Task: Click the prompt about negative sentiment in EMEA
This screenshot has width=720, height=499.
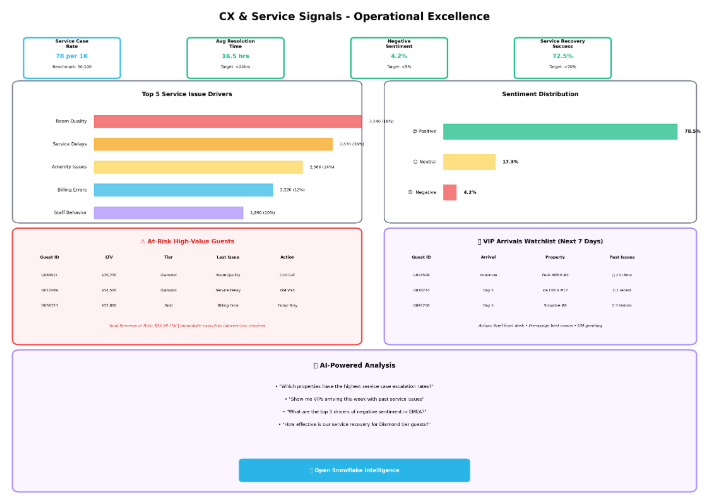Action: pos(354,411)
